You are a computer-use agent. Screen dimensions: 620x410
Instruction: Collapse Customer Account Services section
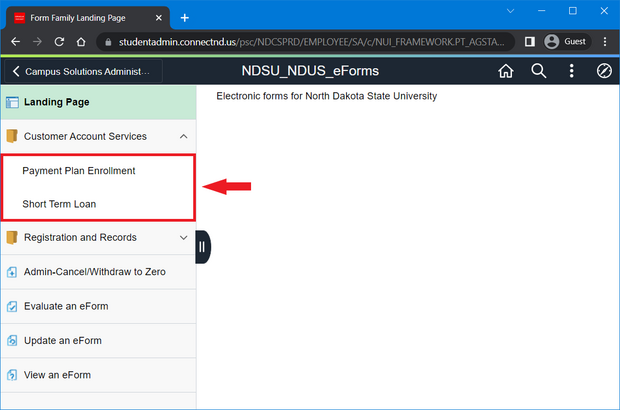pos(183,137)
